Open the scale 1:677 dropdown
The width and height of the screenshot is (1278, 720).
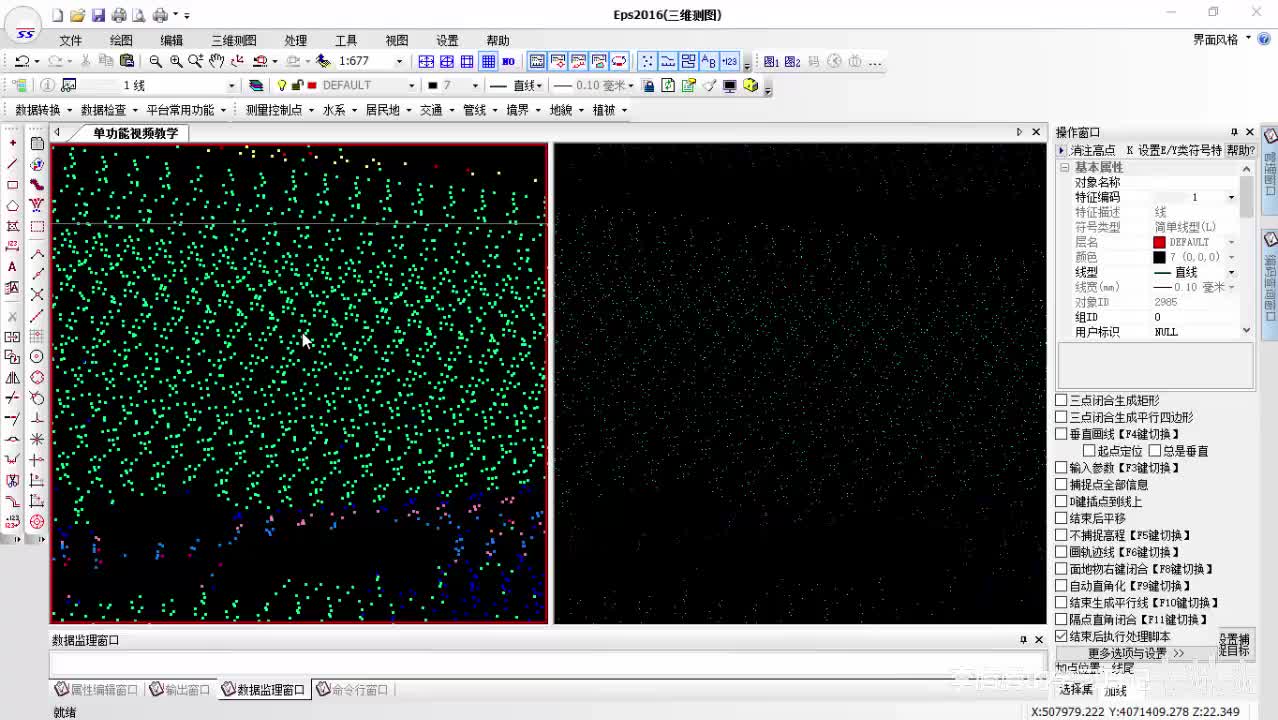coord(399,62)
